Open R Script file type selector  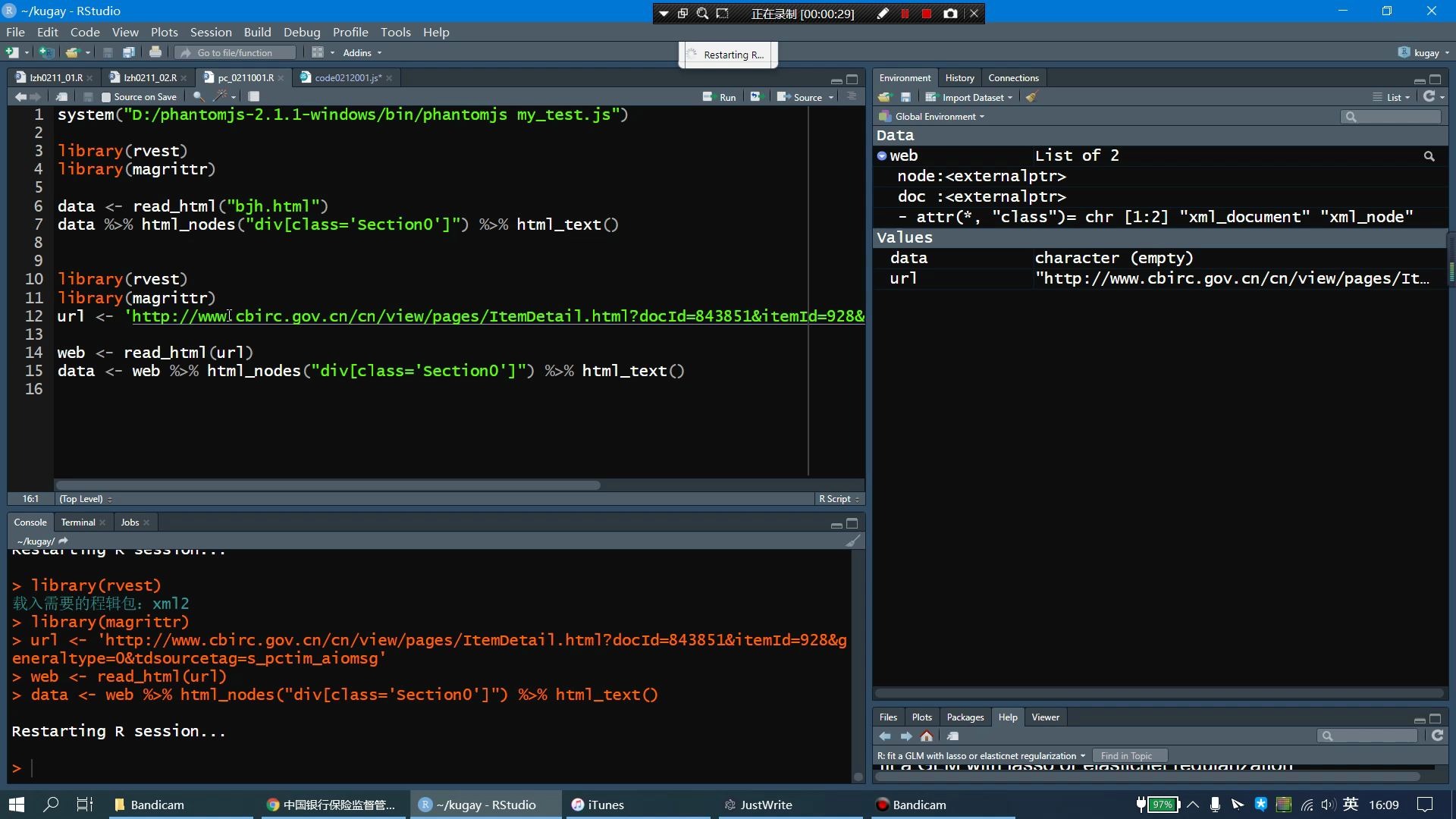[x=838, y=499]
